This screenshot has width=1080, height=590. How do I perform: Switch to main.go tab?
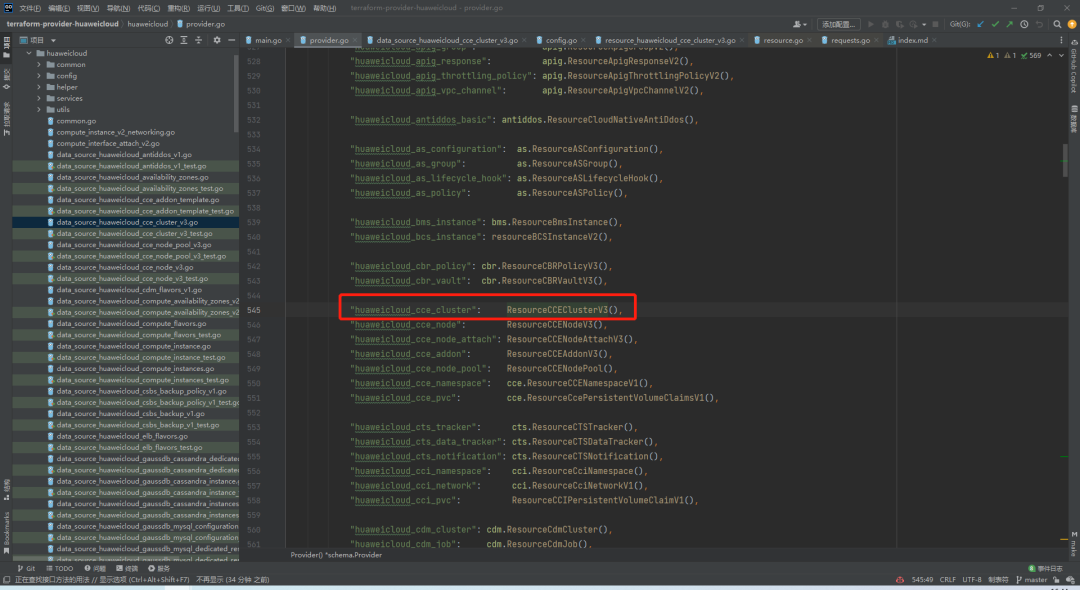click(x=268, y=40)
